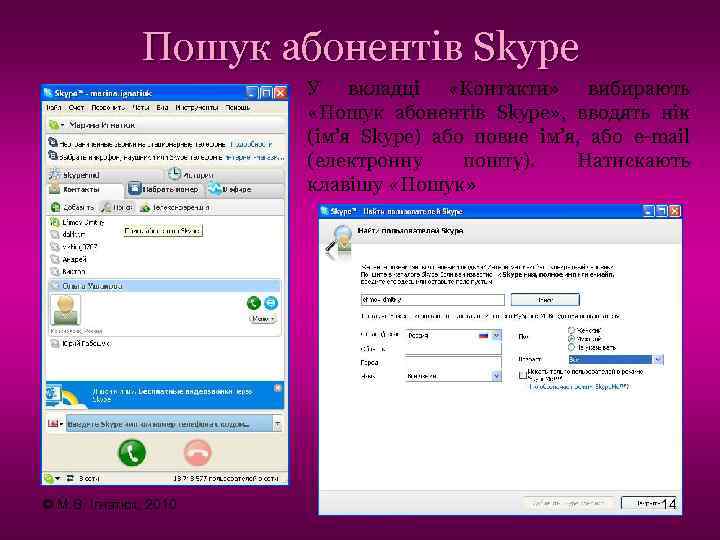The height and width of the screenshot is (540, 720).
Task: Click the magnifier icon of Поиск
Action: 106,208
